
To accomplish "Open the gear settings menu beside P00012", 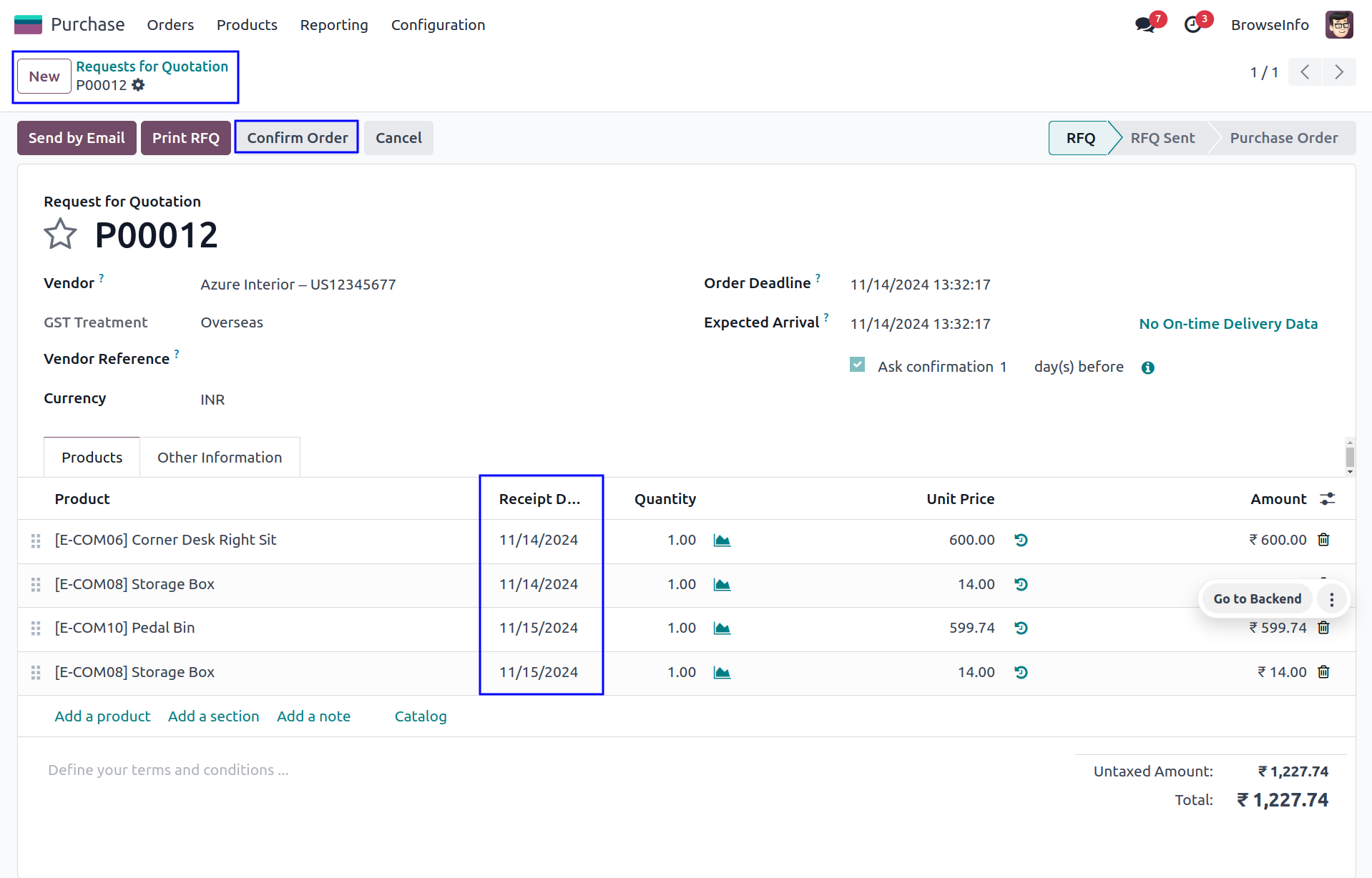I will [138, 85].
